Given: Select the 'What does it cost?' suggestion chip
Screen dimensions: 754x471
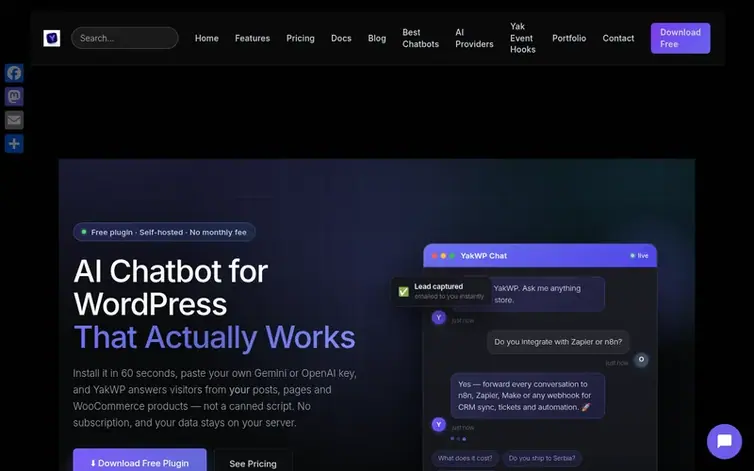Looking at the screenshot, I should click(x=465, y=458).
